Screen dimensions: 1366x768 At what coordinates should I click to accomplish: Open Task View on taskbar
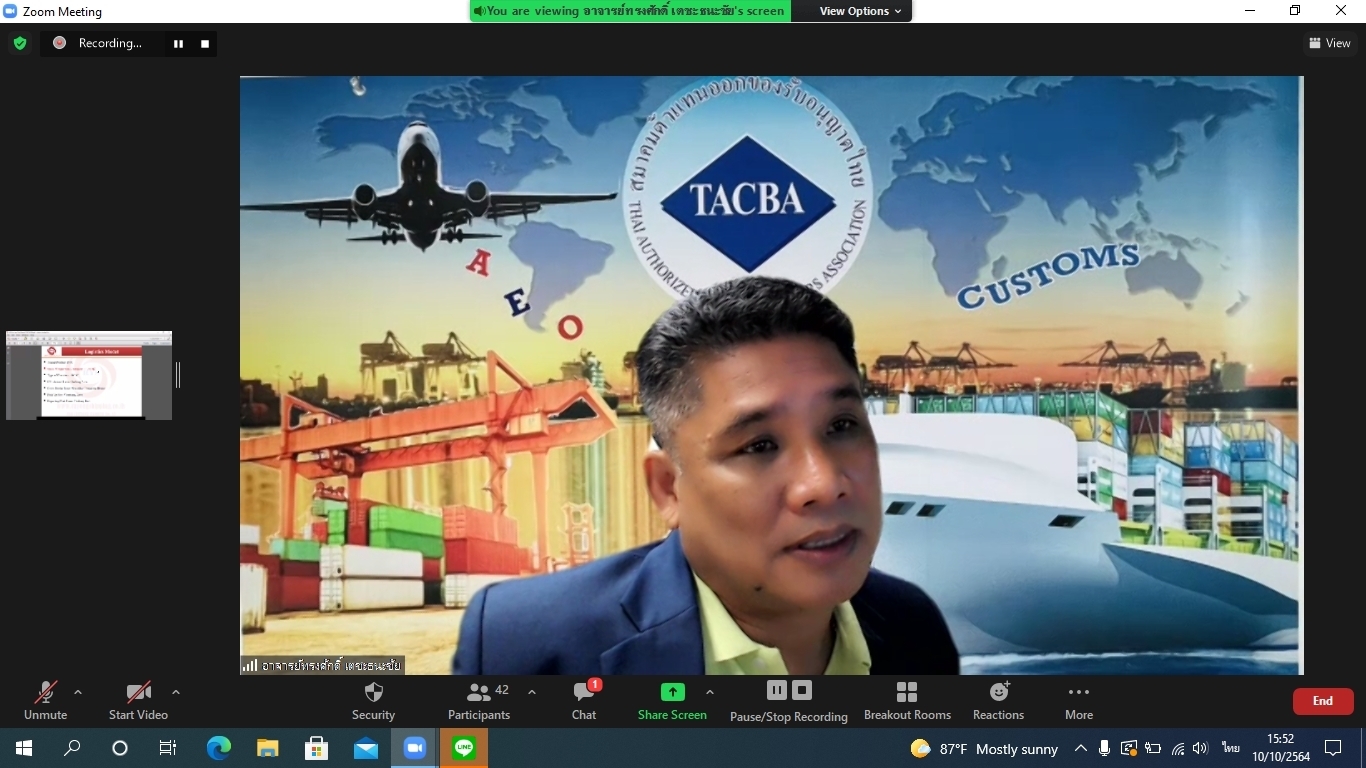click(x=168, y=748)
